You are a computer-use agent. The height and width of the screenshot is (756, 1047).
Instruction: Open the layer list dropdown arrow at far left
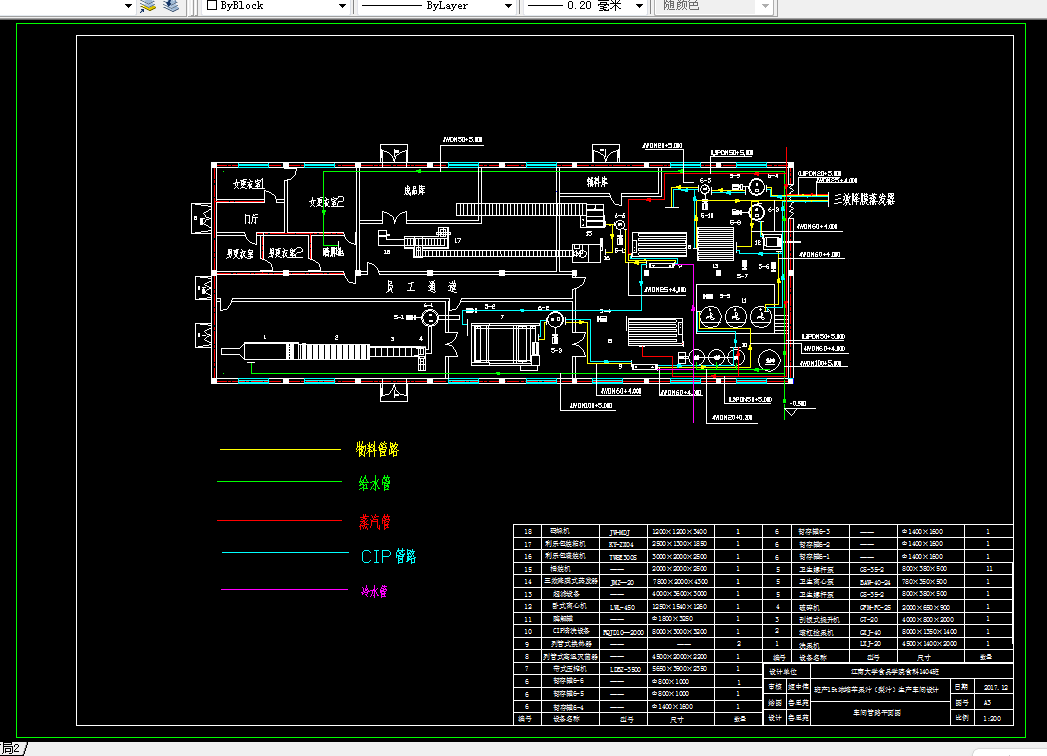(129, 6)
